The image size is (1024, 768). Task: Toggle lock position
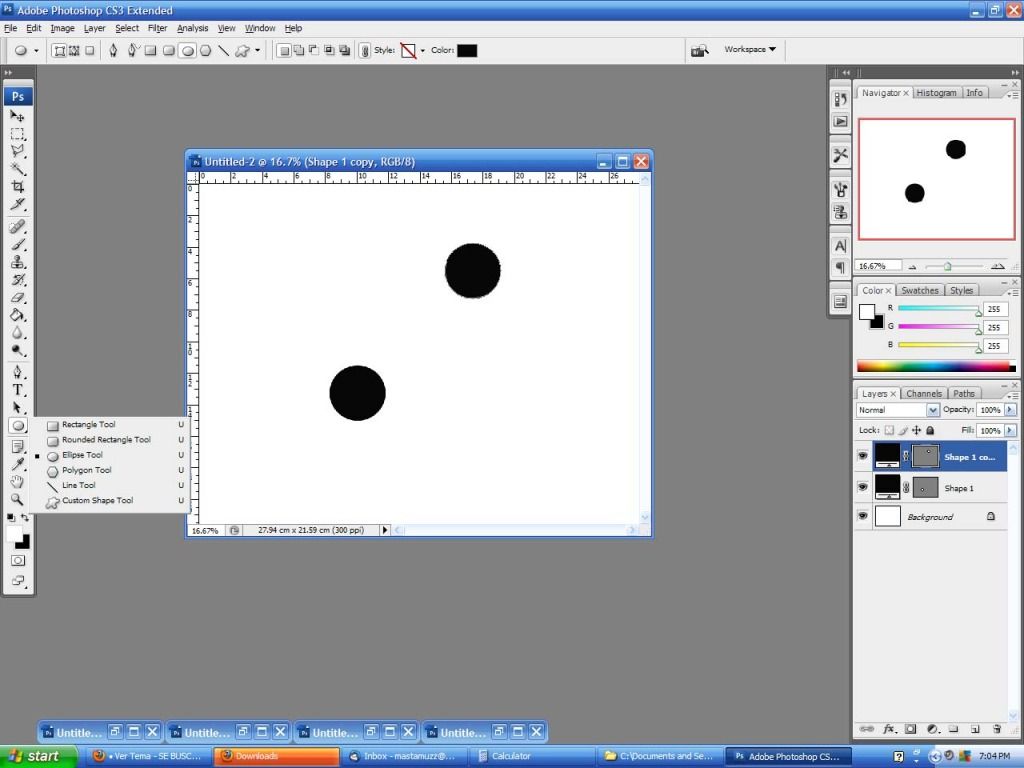click(916, 430)
